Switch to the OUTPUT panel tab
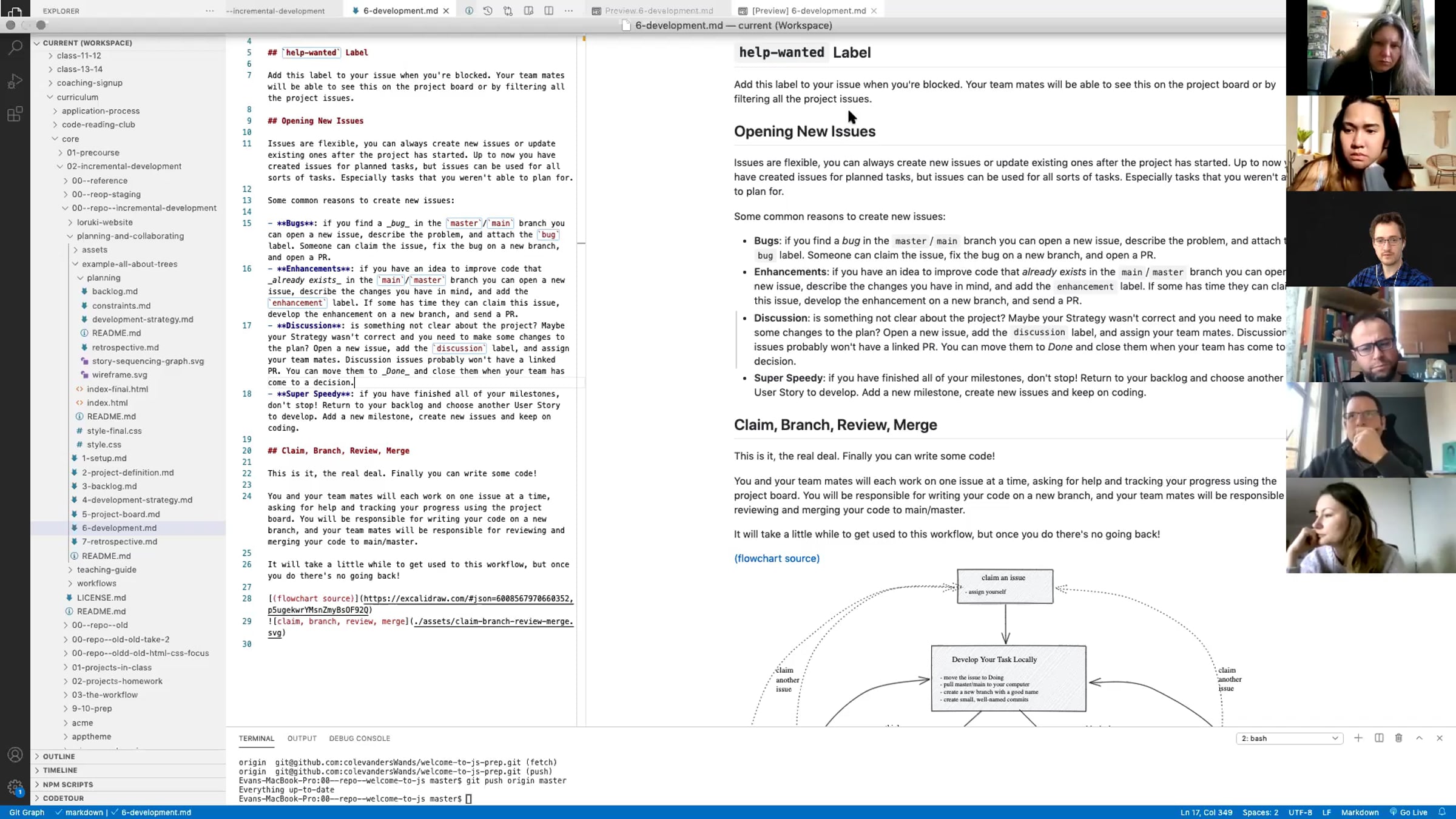This screenshot has height=819, width=1456. click(302, 738)
